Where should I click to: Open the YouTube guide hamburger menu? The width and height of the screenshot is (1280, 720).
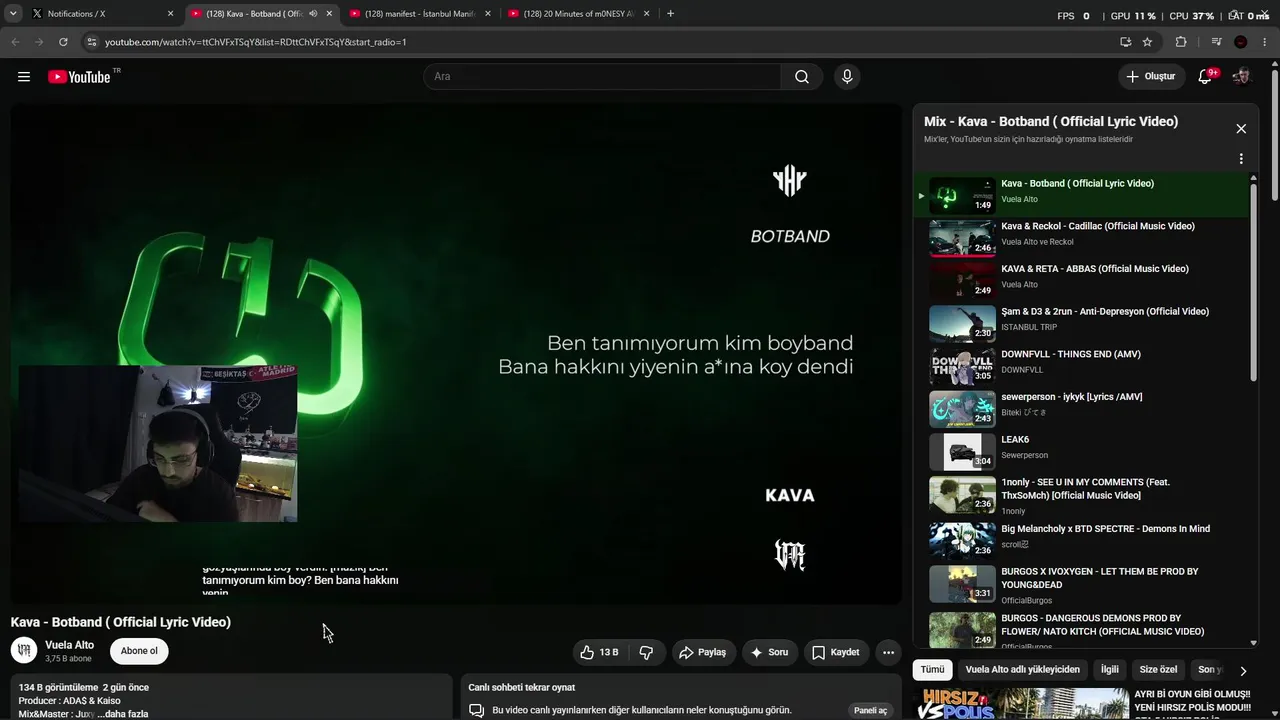tap(24, 77)
